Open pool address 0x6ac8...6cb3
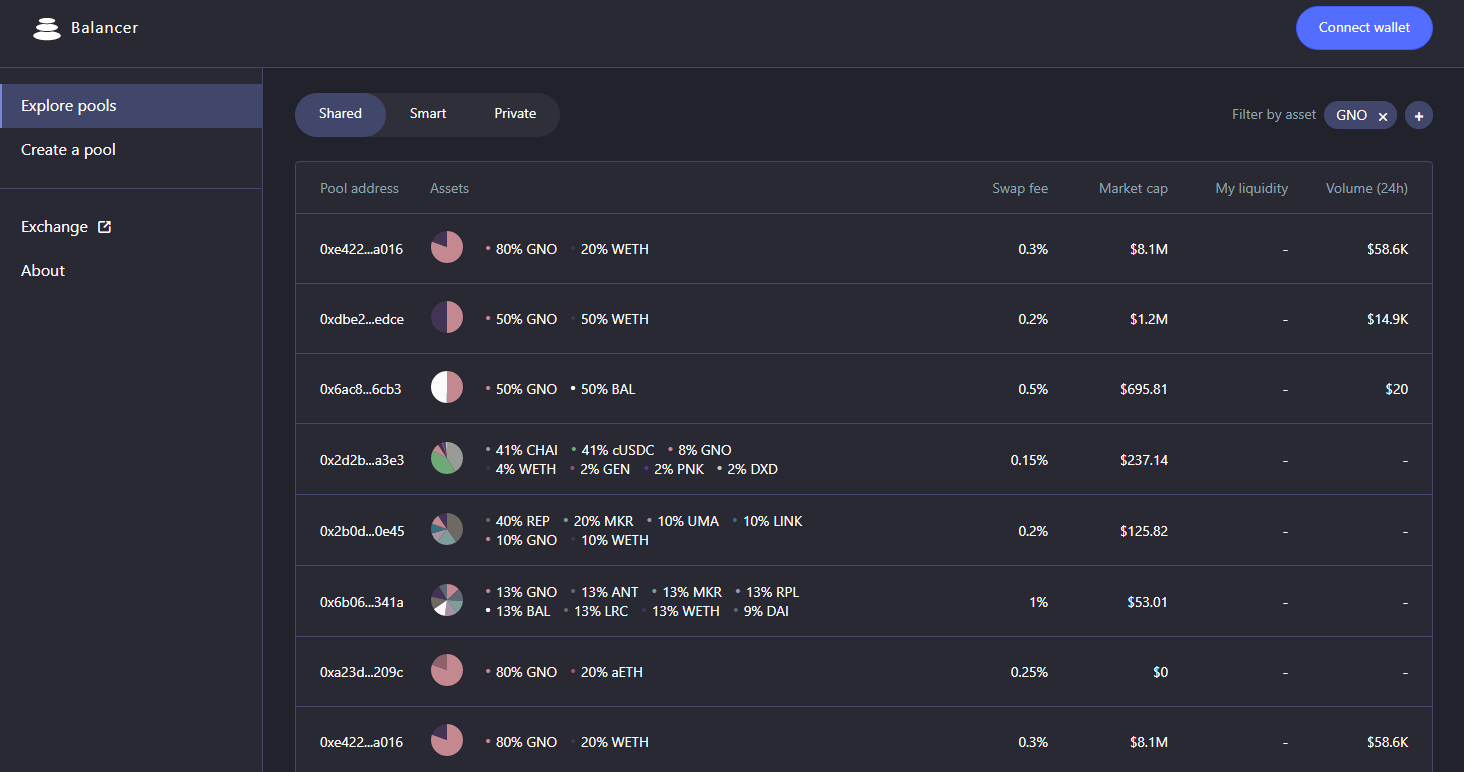This screenshot has width=1464, height=772. [x=360, y=389]
